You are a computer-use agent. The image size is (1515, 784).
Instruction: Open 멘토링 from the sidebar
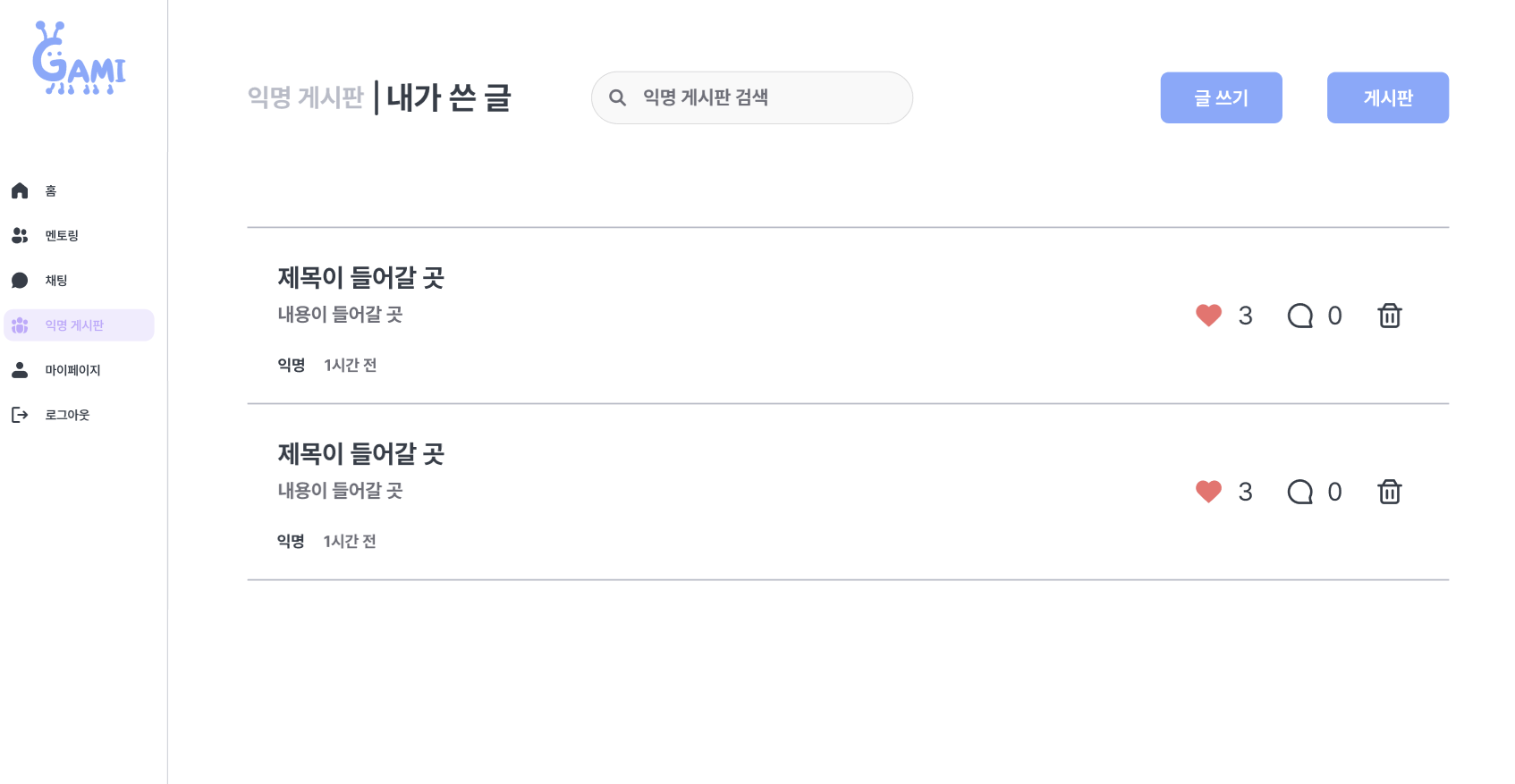click(x=61, y=235)
